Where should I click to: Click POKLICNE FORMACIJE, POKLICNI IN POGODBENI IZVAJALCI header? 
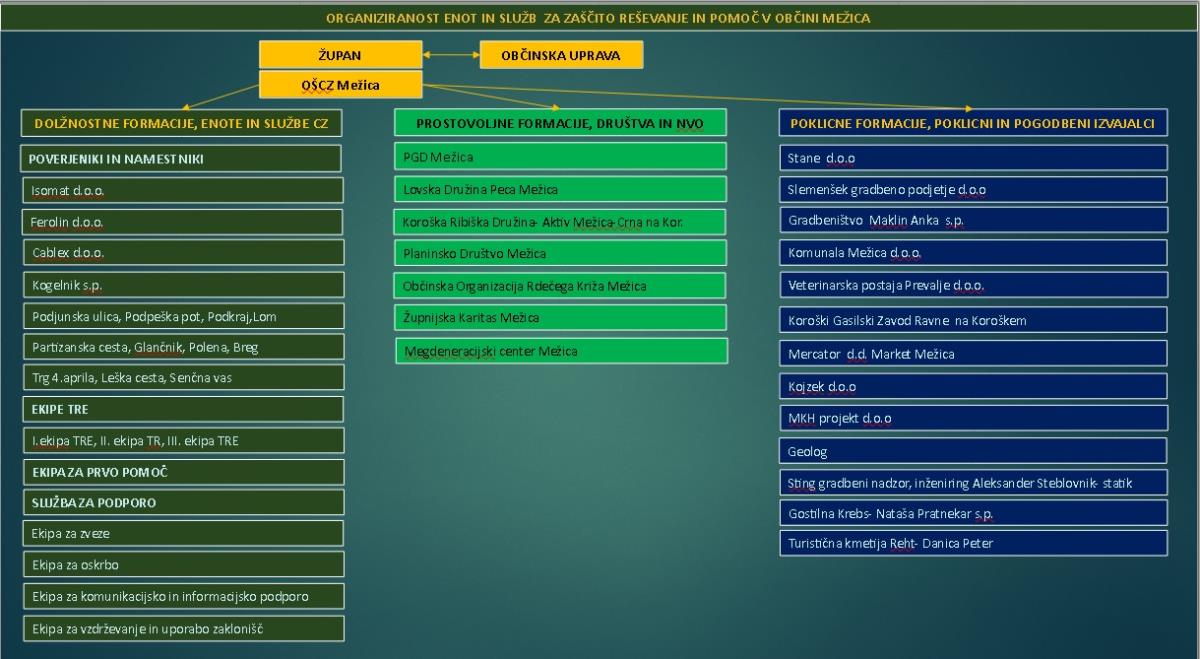pos(973,123)
